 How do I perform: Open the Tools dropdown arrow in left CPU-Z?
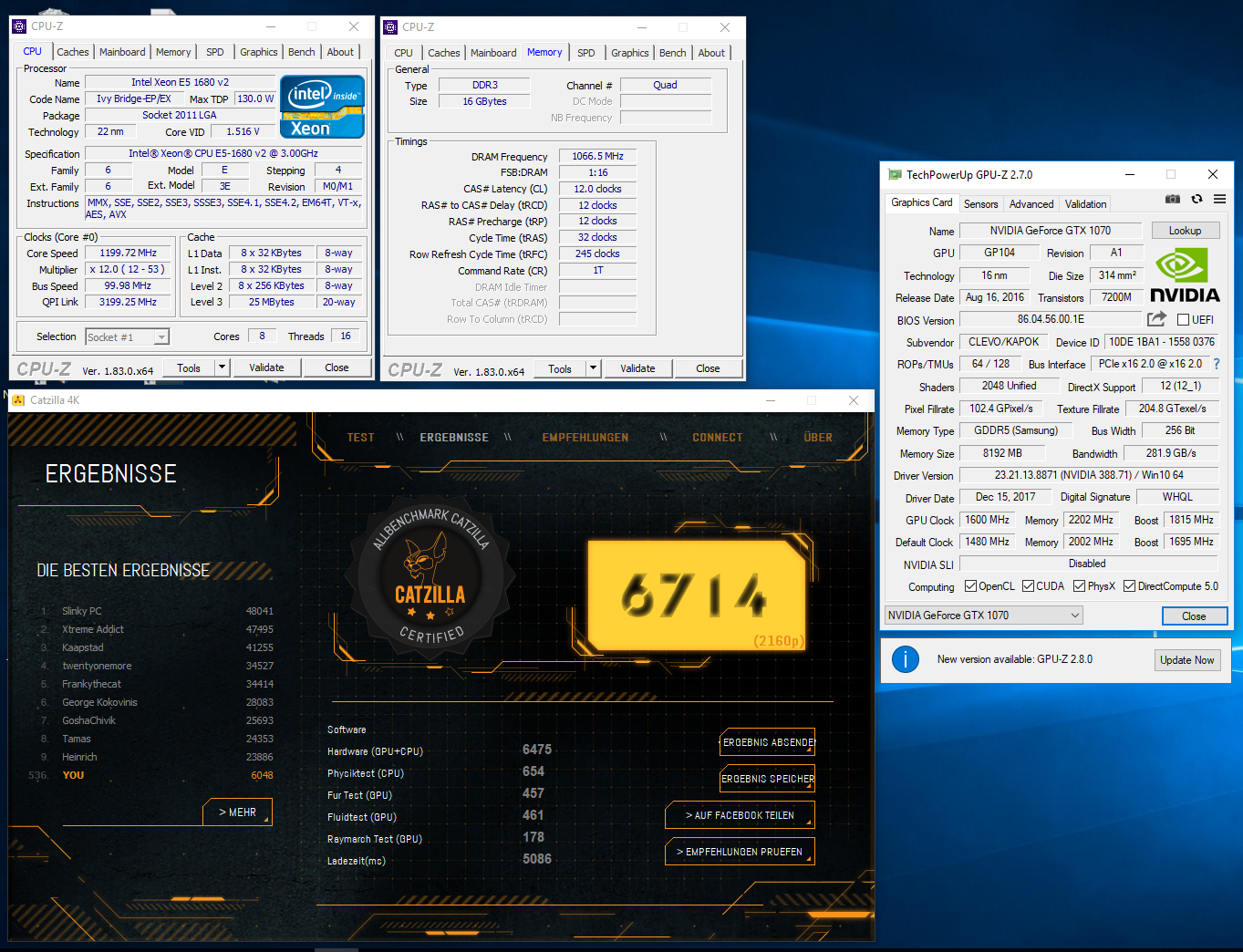222,367
